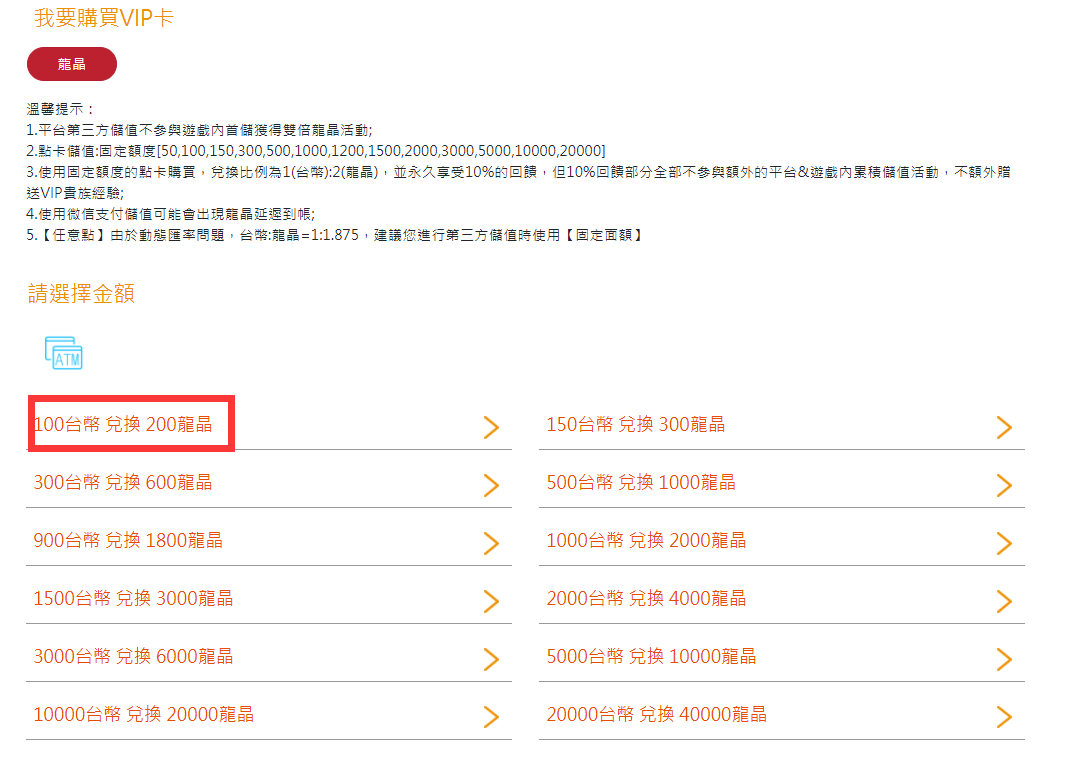Select the ATM payment method icon
The width and height of the screenshot is (1078, 762).
coord(64,353)
